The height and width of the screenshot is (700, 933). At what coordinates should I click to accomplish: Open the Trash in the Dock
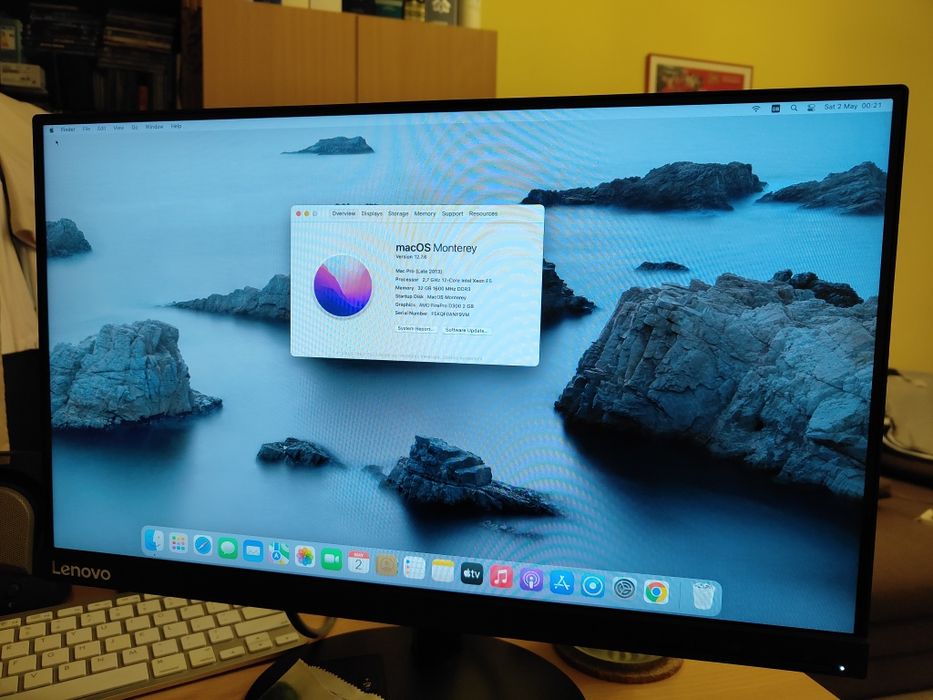pyautogui.click(x=702, y=596)
